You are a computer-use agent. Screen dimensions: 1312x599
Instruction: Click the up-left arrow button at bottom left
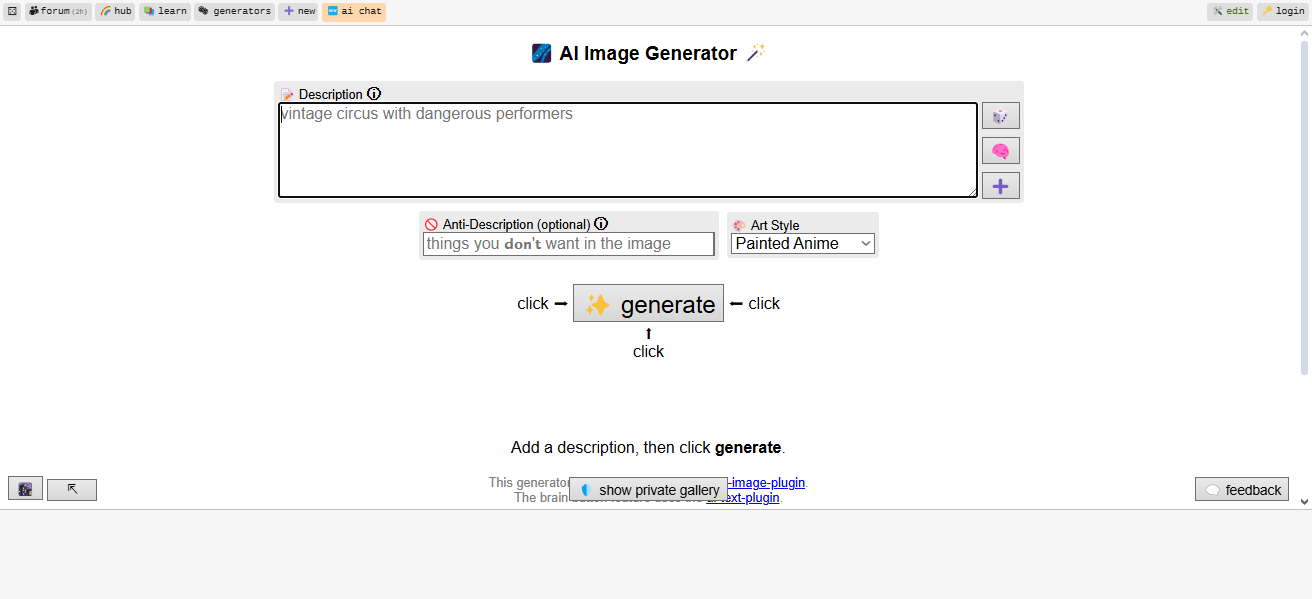72,489
